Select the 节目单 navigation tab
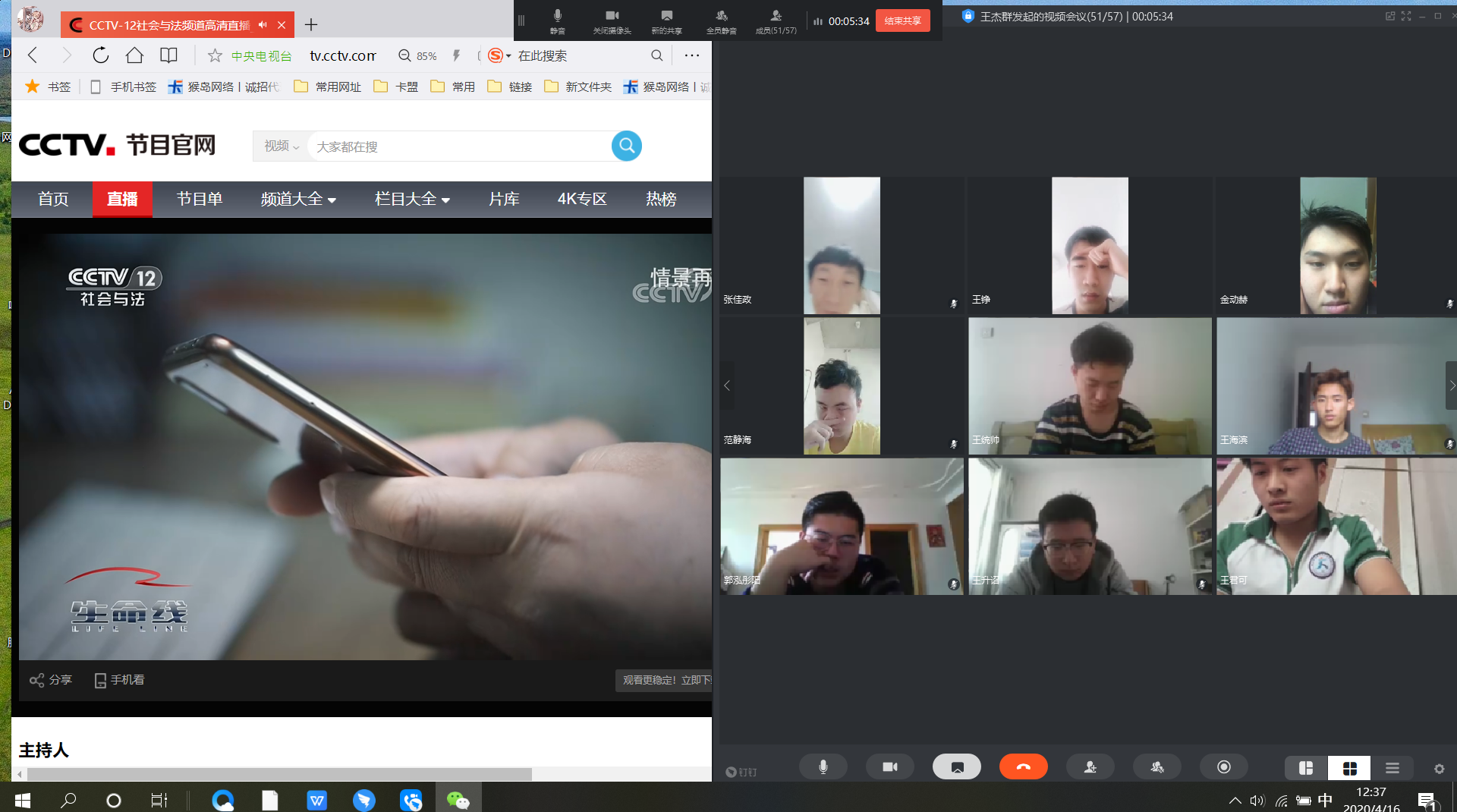The width and height of the screenshot is (1457, 812). pos(199,200)
